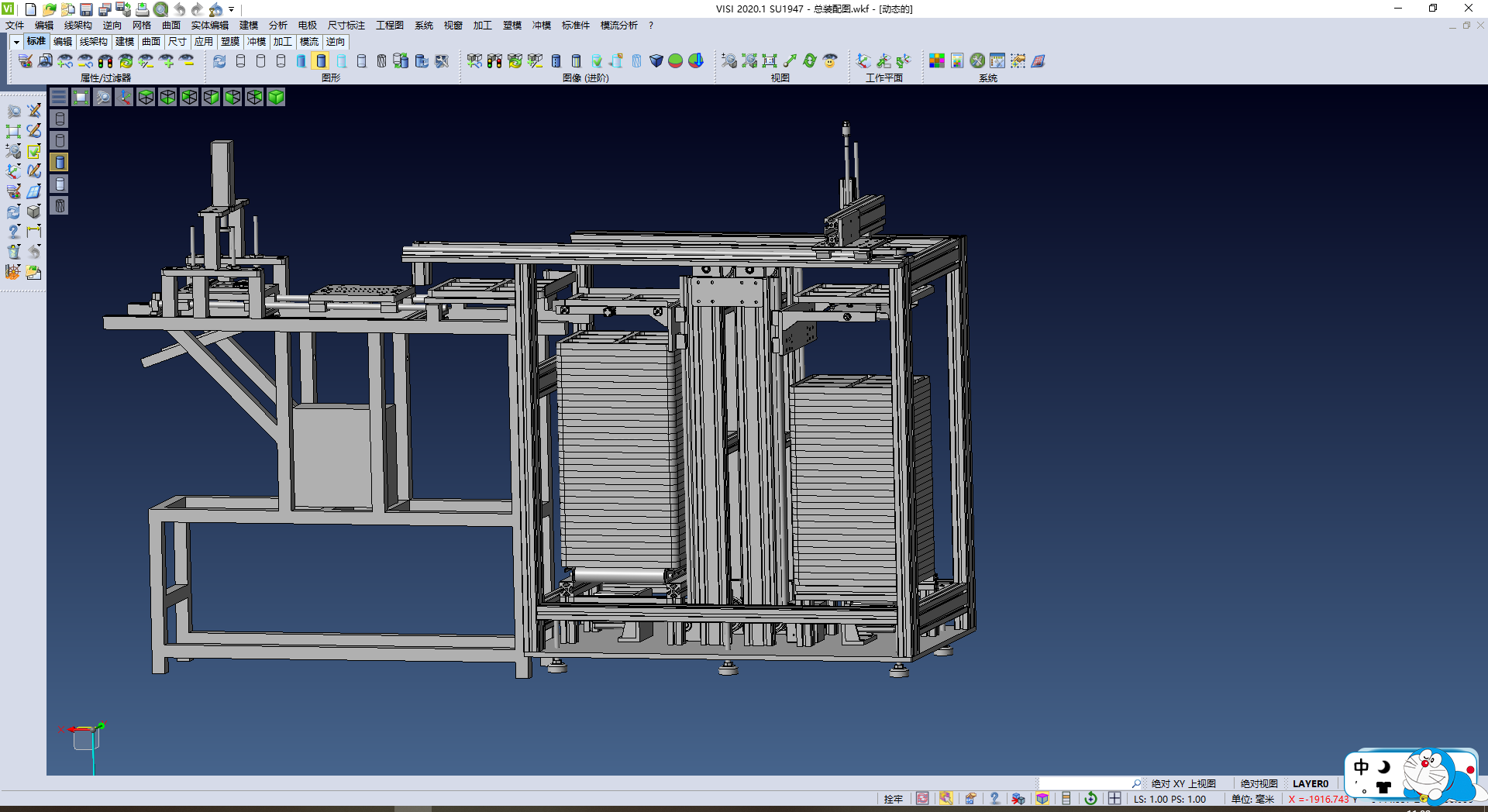Expand the quick access toolbar dropdown arrow
1488x812 pixels.
tap(231, 9)
